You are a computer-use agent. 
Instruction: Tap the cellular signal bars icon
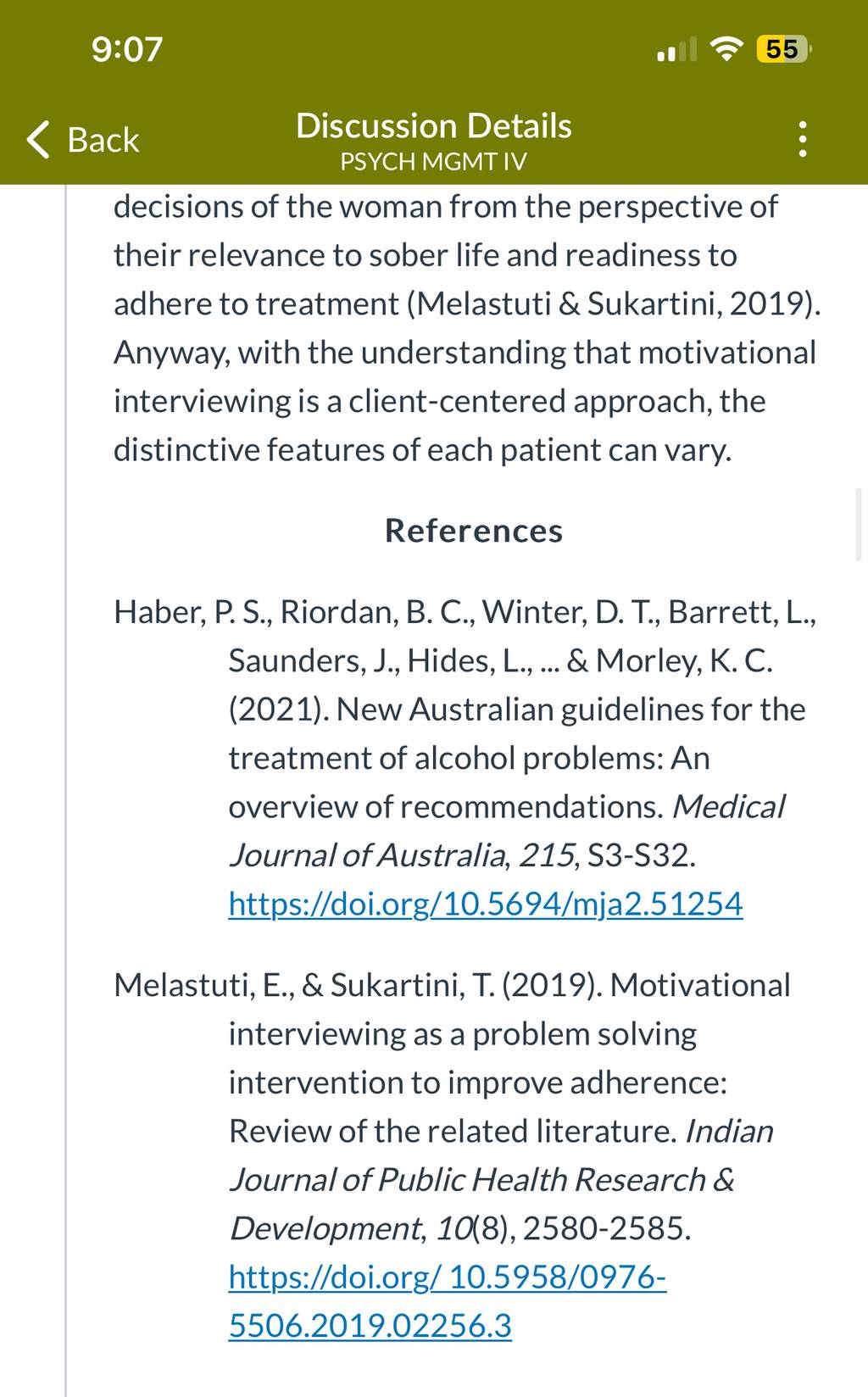677,50
